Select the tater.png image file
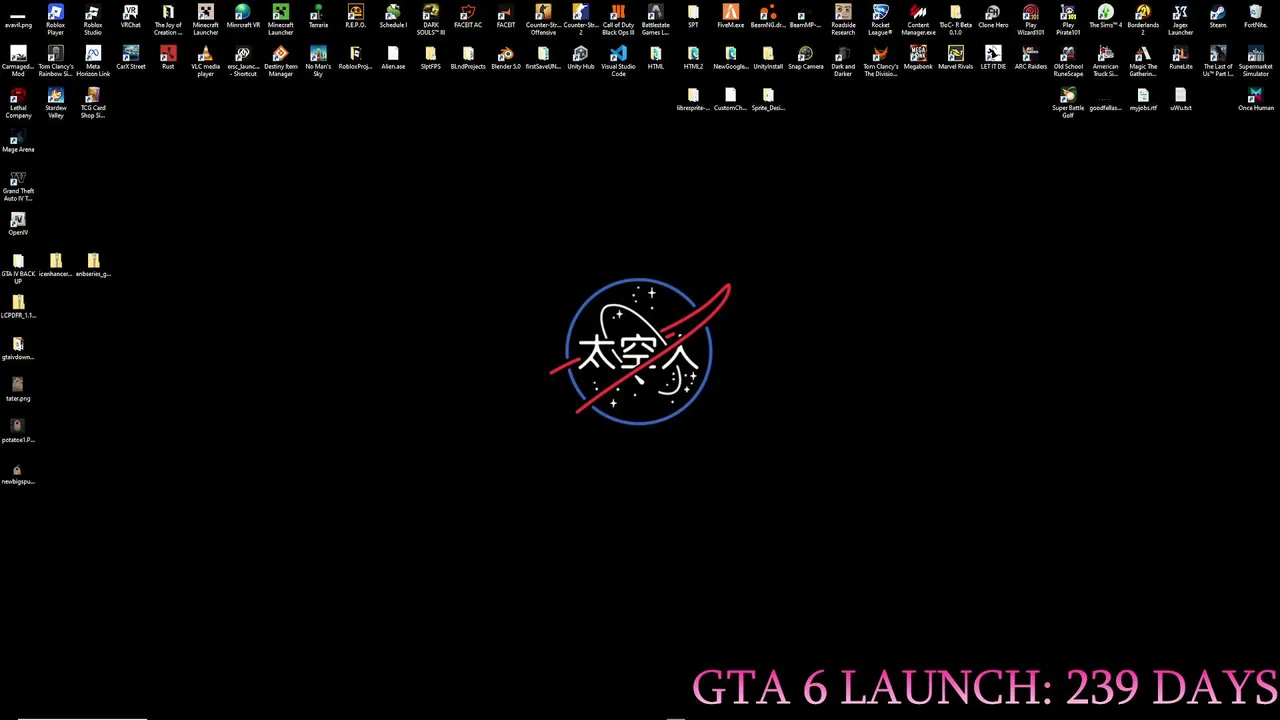 pos(18,391)
